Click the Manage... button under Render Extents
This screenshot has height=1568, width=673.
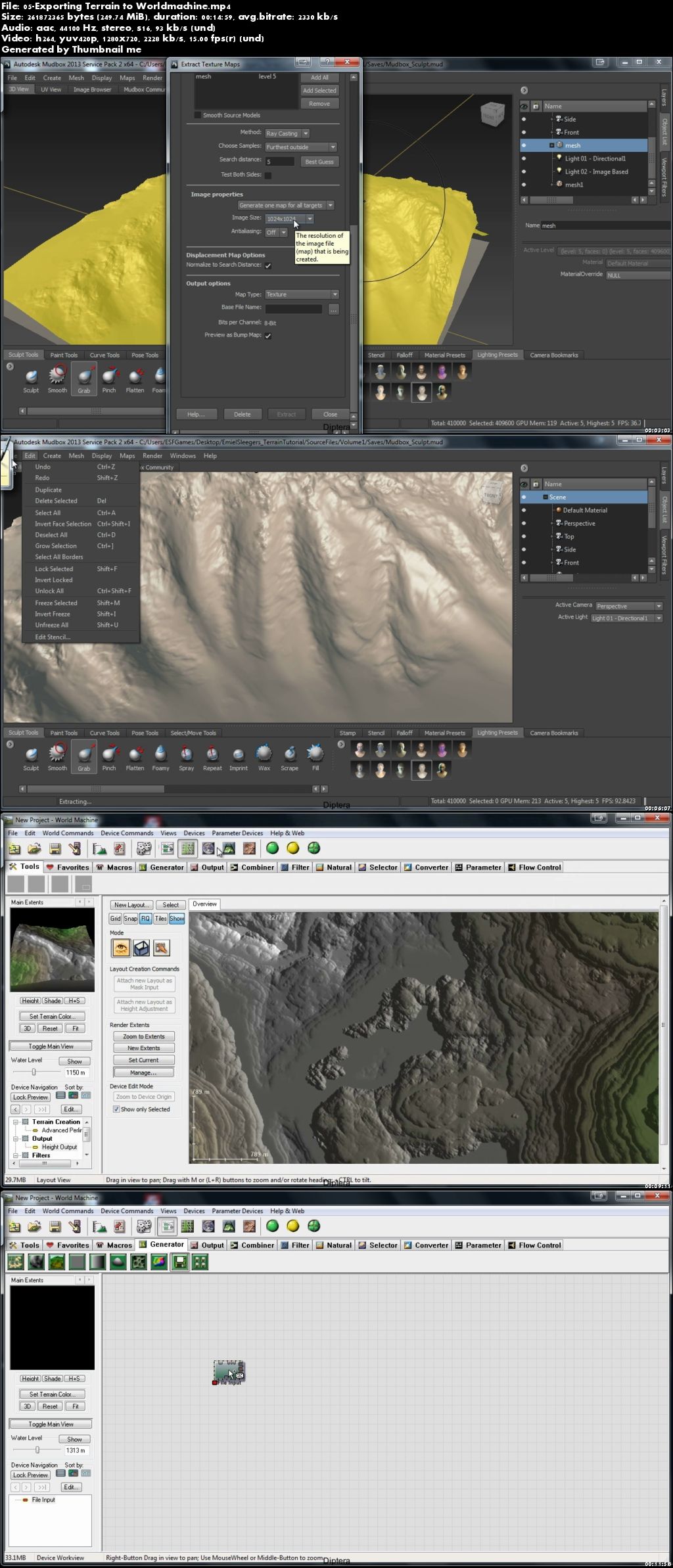click(144, 1072)
